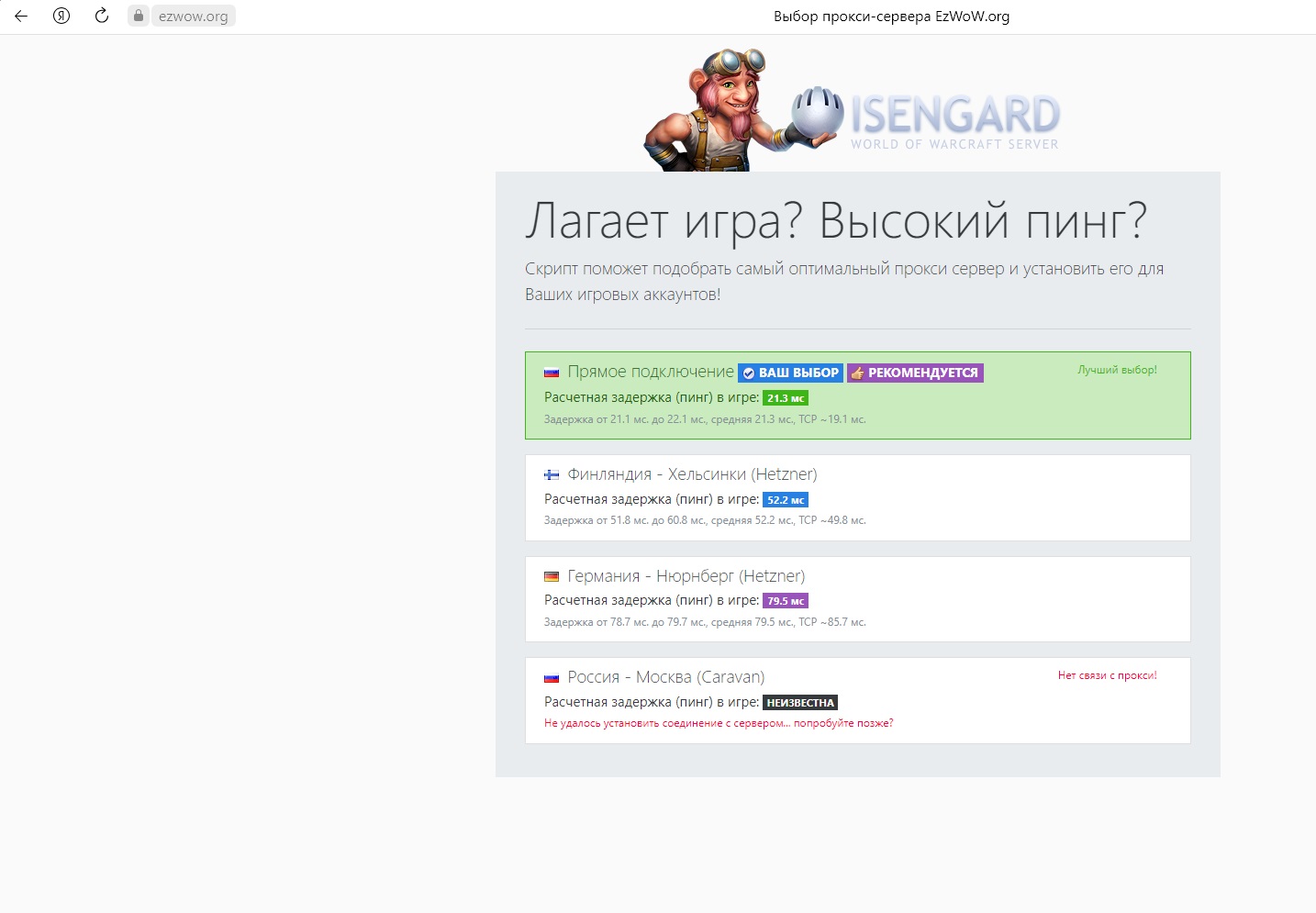Click the Finland latency details line

(705, 520)
